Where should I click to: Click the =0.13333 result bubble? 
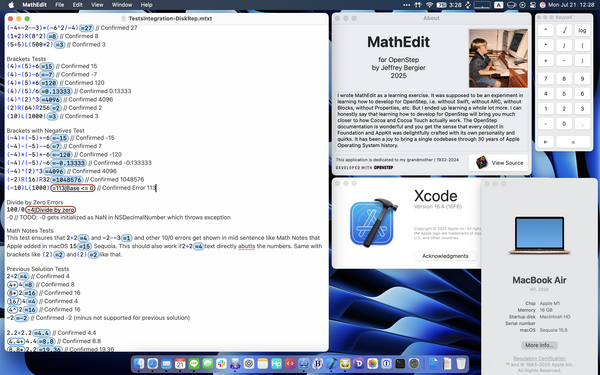56,91
